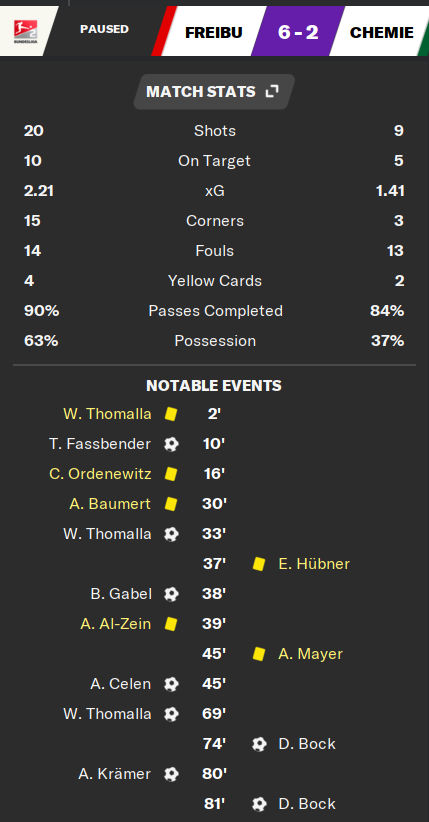
Task: Click the yellow card icon for C. Ordenewitz
Action: point(171,474)
